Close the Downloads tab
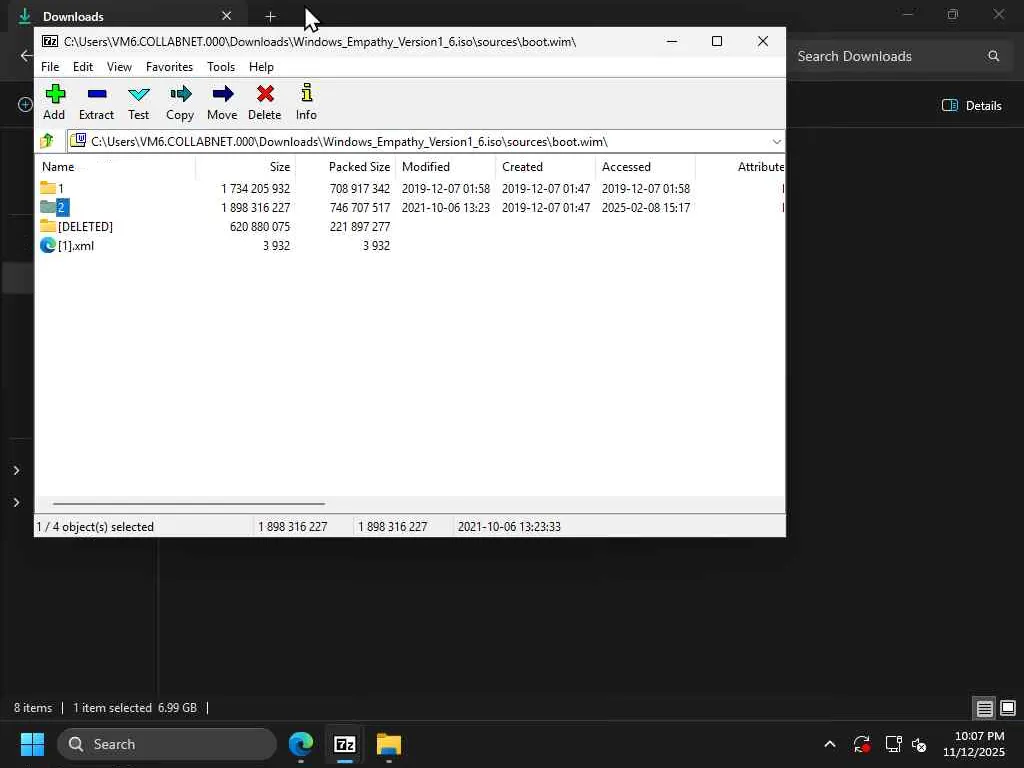The width and height of the screenshot is (1024, 768). 226,16
